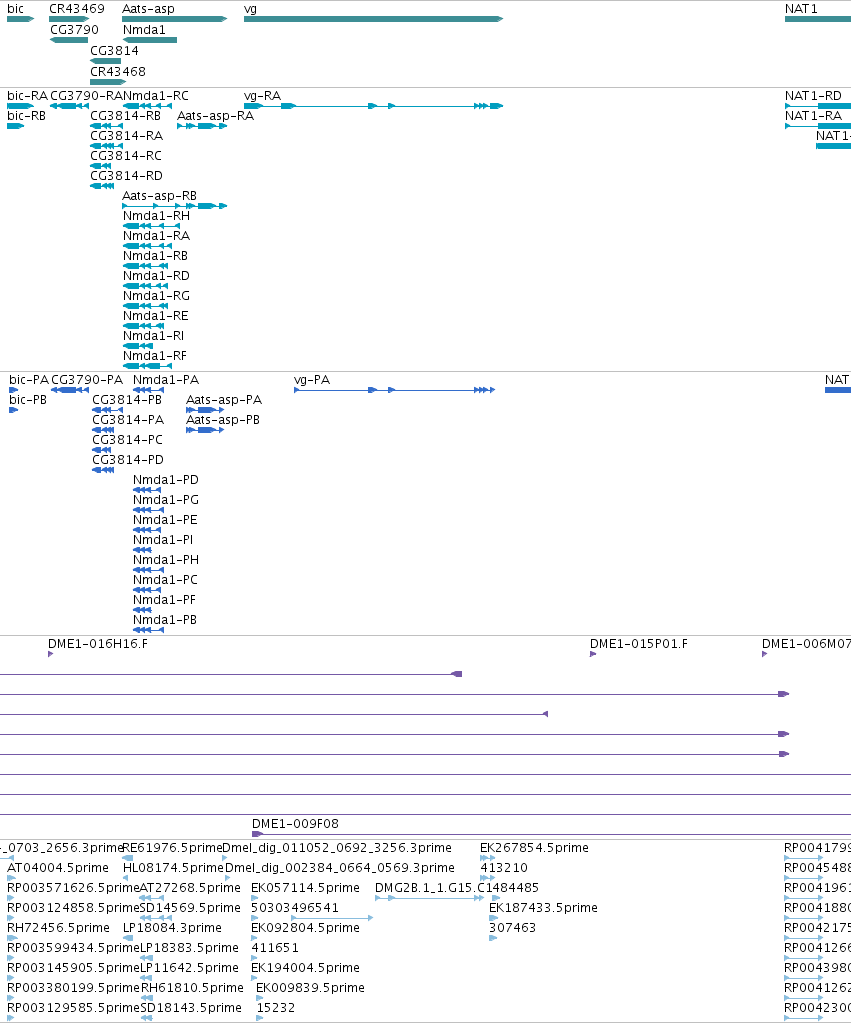
Task: Click the bic-PB protein label
Action: coord(28,400)
